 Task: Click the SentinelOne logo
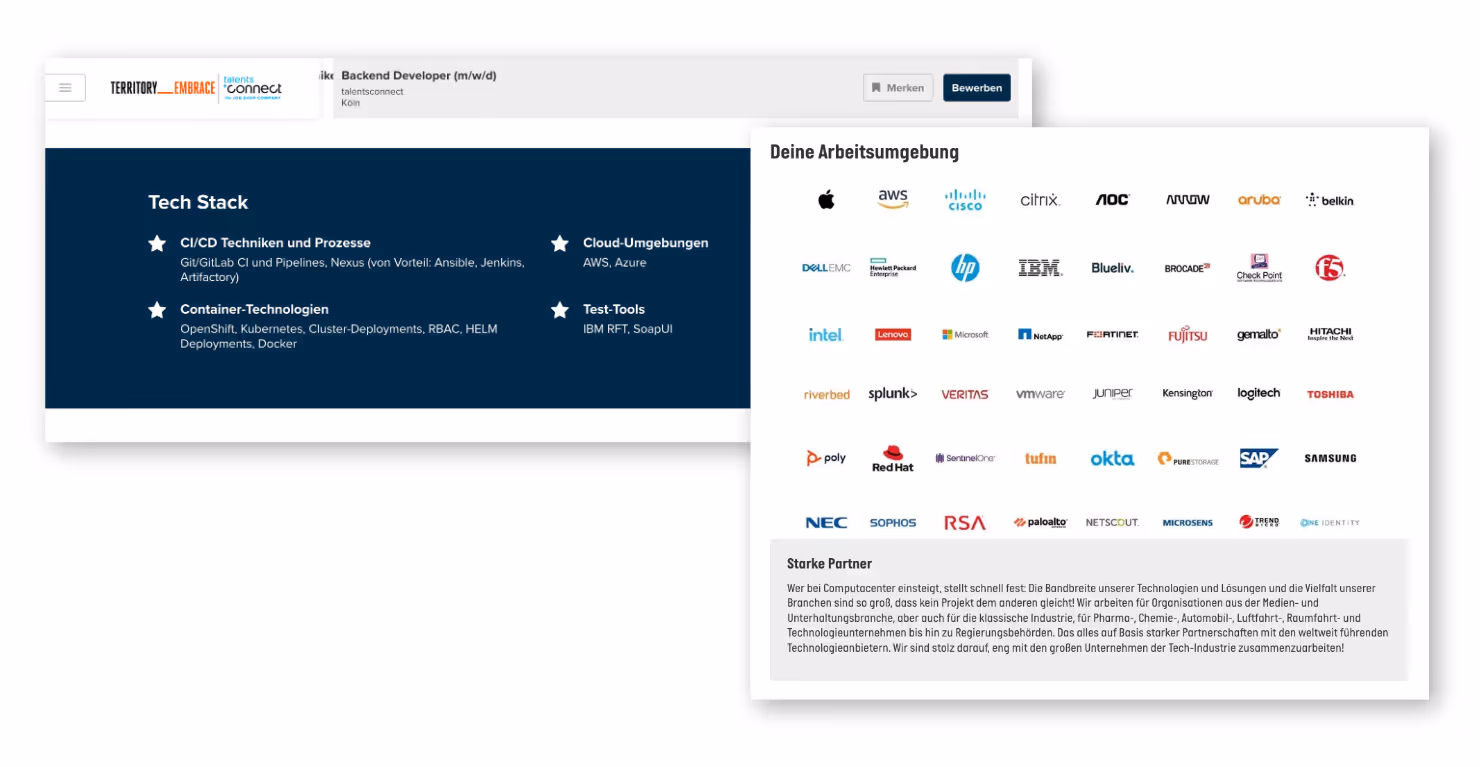coord(965,458)
